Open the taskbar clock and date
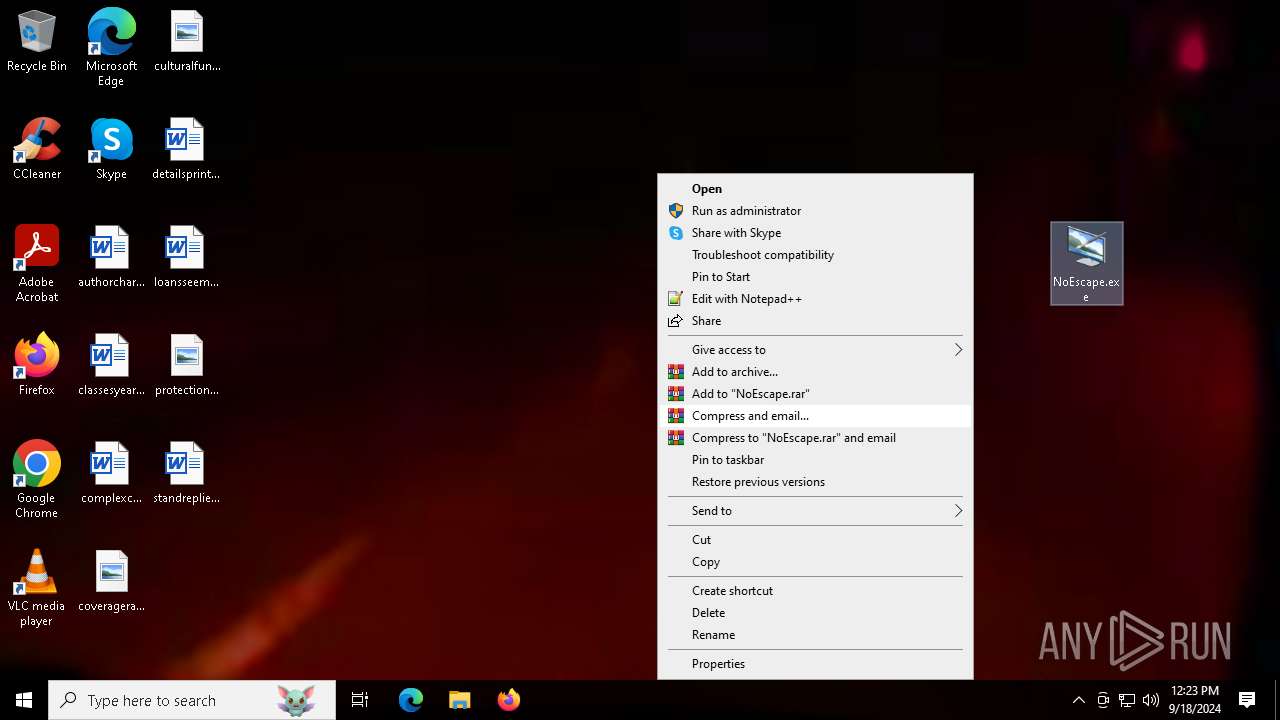This screenshot has height=720, width=1280. pyautogui.click(x=1195, y=700)
